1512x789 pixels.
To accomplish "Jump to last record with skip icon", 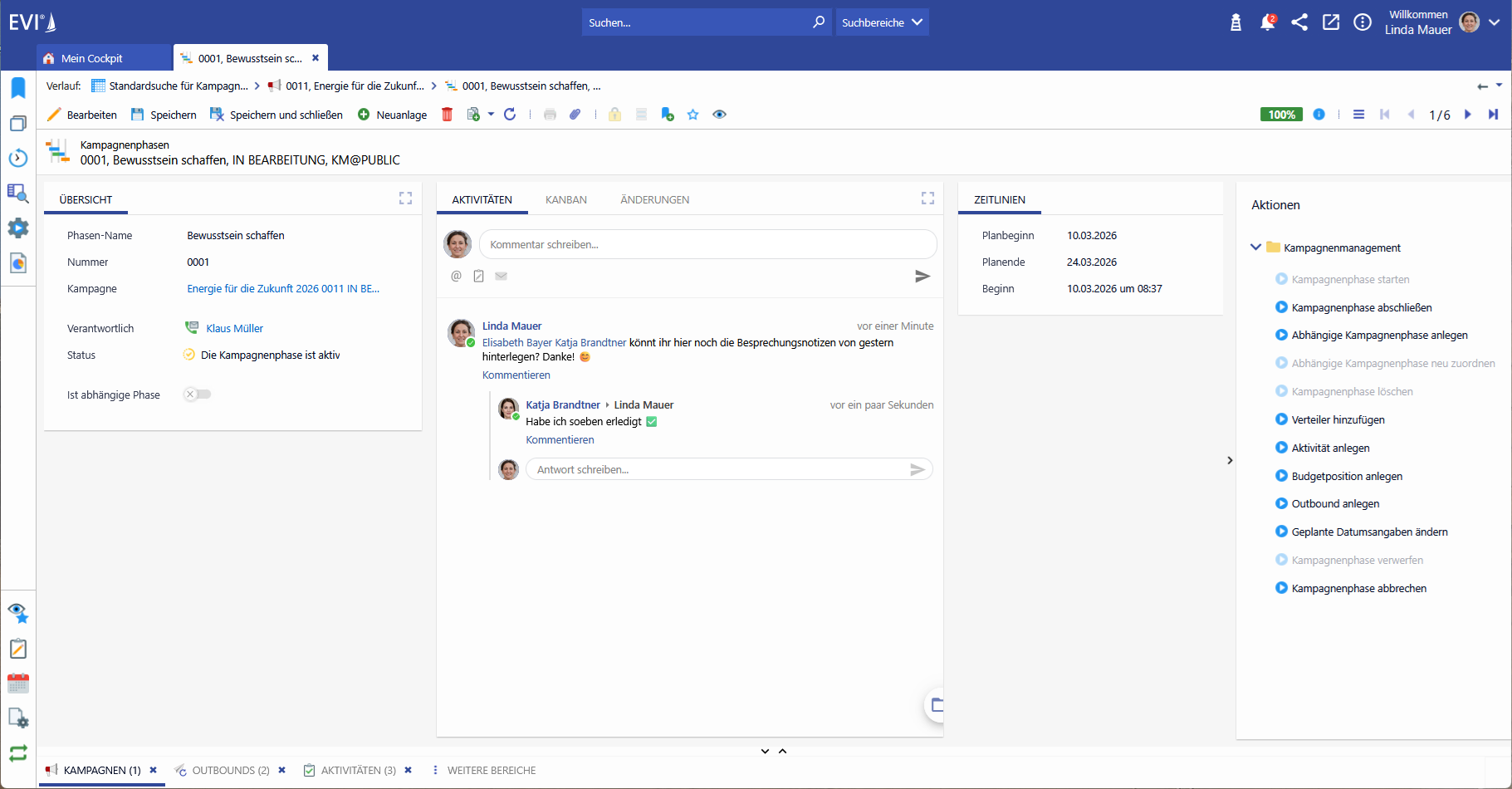I will pyautogui.click(x=1493, y=115).
